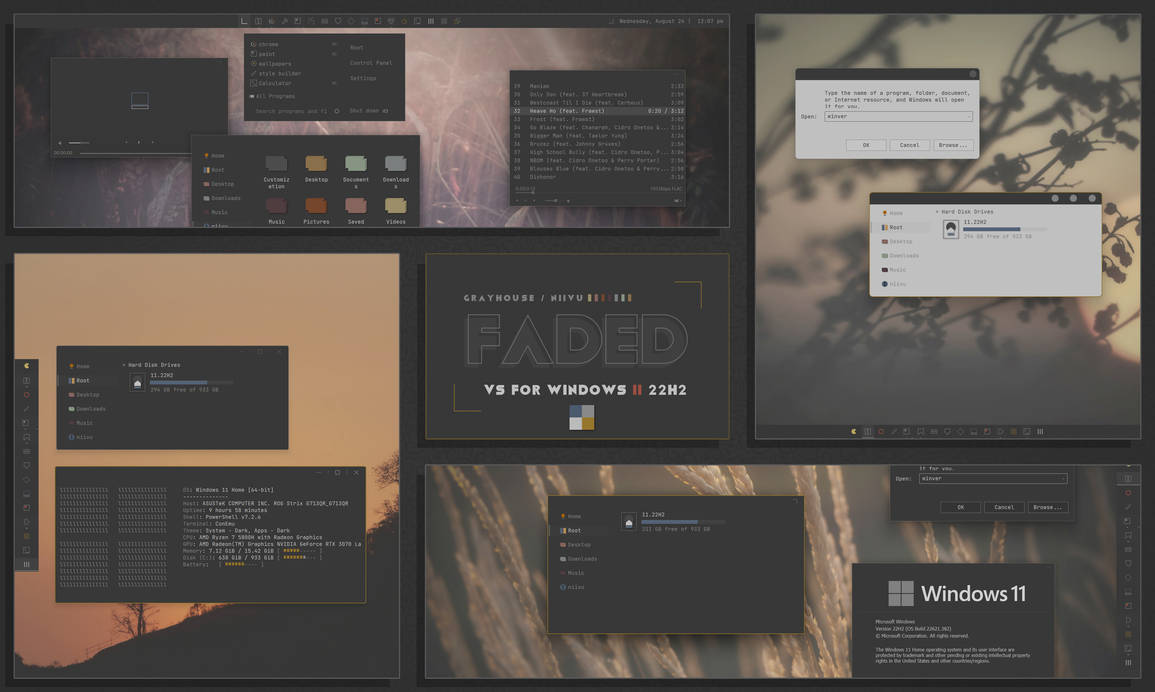Open the Documents folder in the folder grid
1155x692 pixels.
pos(356,163)
